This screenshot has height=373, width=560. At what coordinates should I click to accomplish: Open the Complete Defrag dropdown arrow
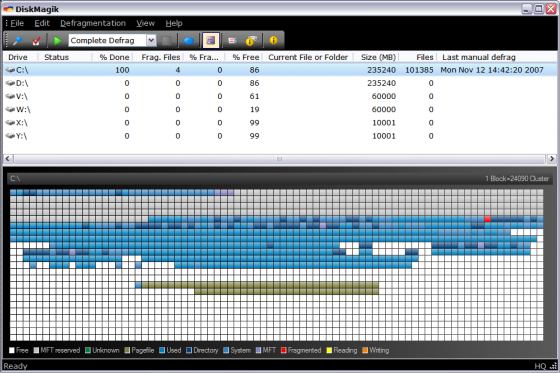[151, 40]
